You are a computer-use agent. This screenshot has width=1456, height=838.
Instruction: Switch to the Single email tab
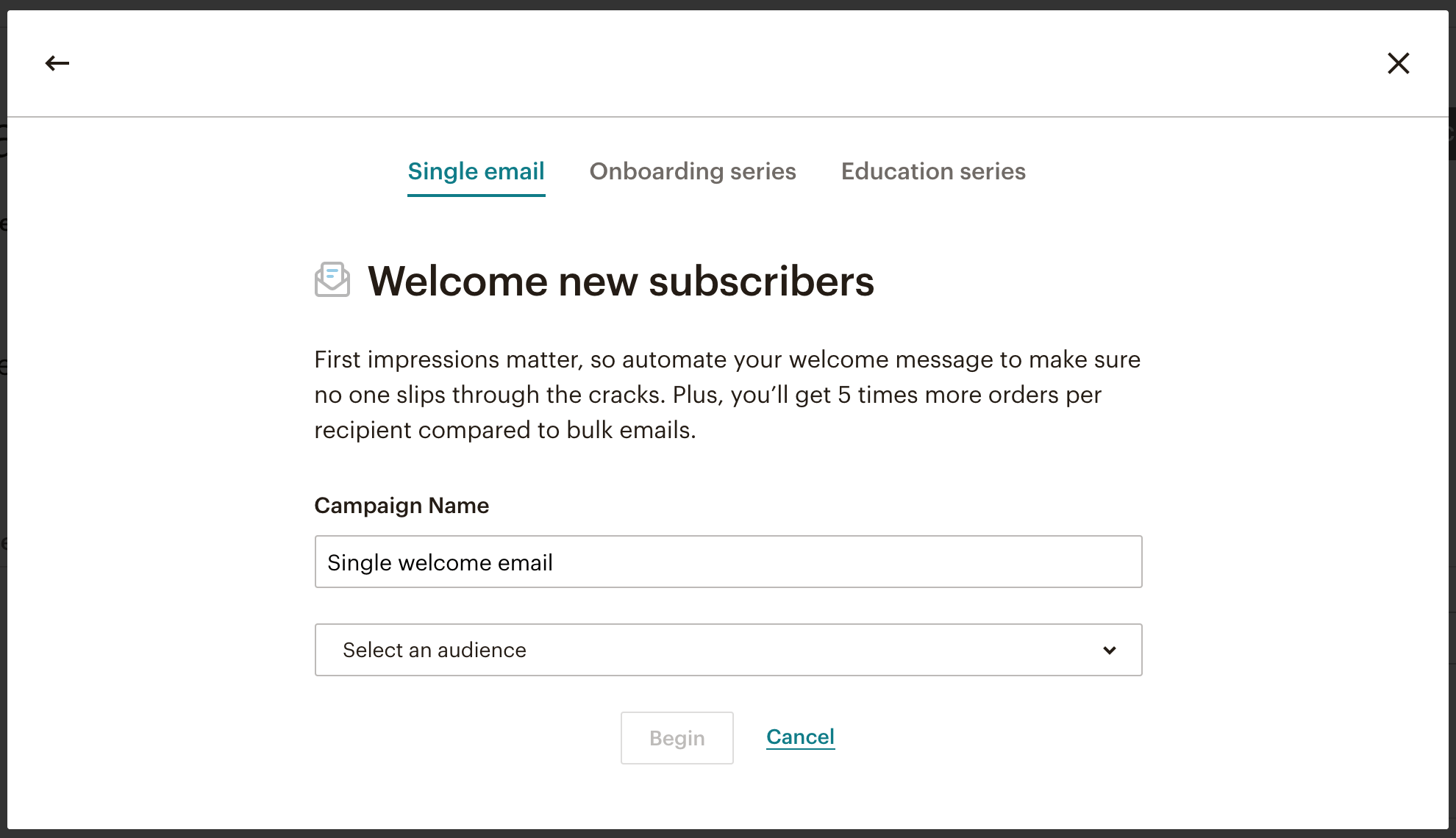476,171
